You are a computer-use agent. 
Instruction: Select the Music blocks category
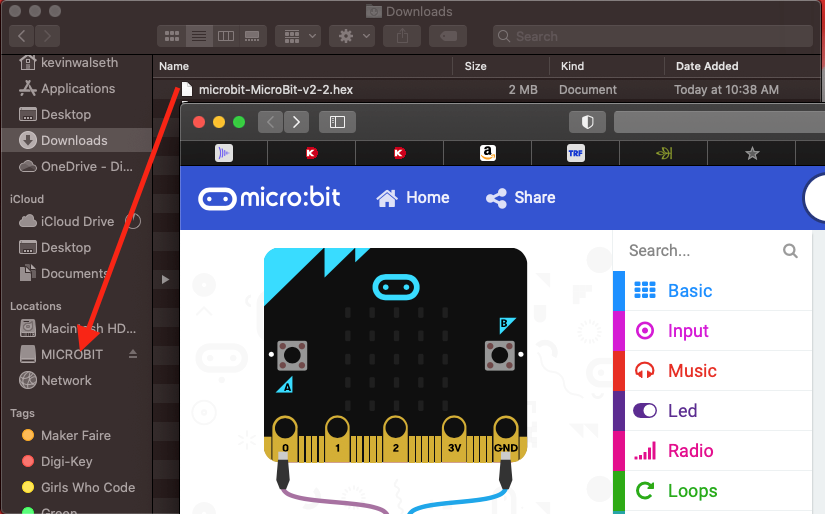click(691, 371)
